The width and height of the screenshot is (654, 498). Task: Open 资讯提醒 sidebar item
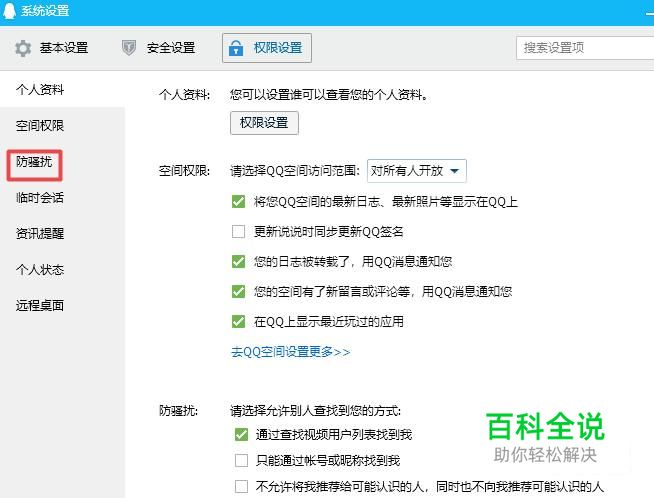click(x=40, y=234)
